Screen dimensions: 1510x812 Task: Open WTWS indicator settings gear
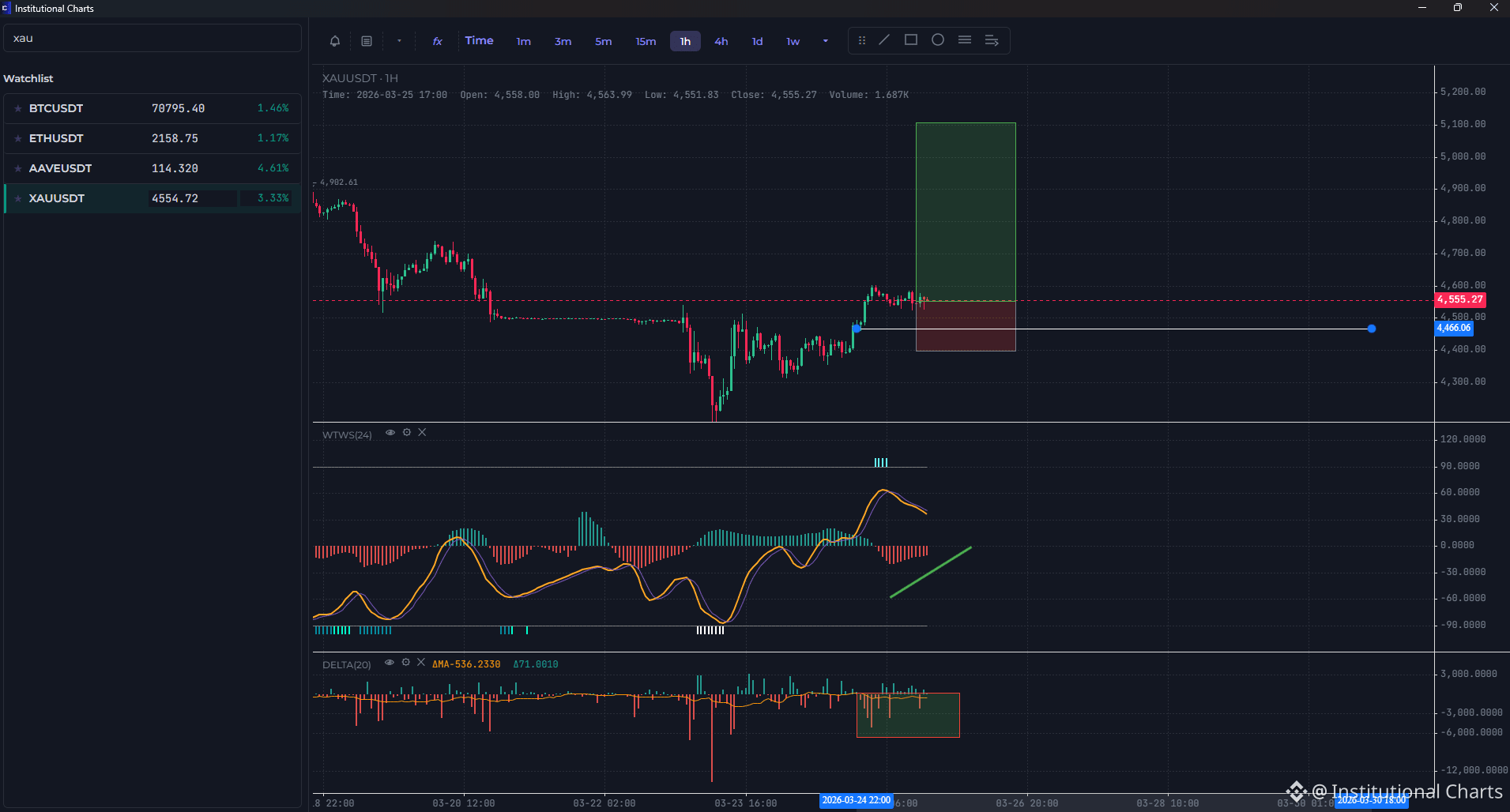tap(407, 433)
